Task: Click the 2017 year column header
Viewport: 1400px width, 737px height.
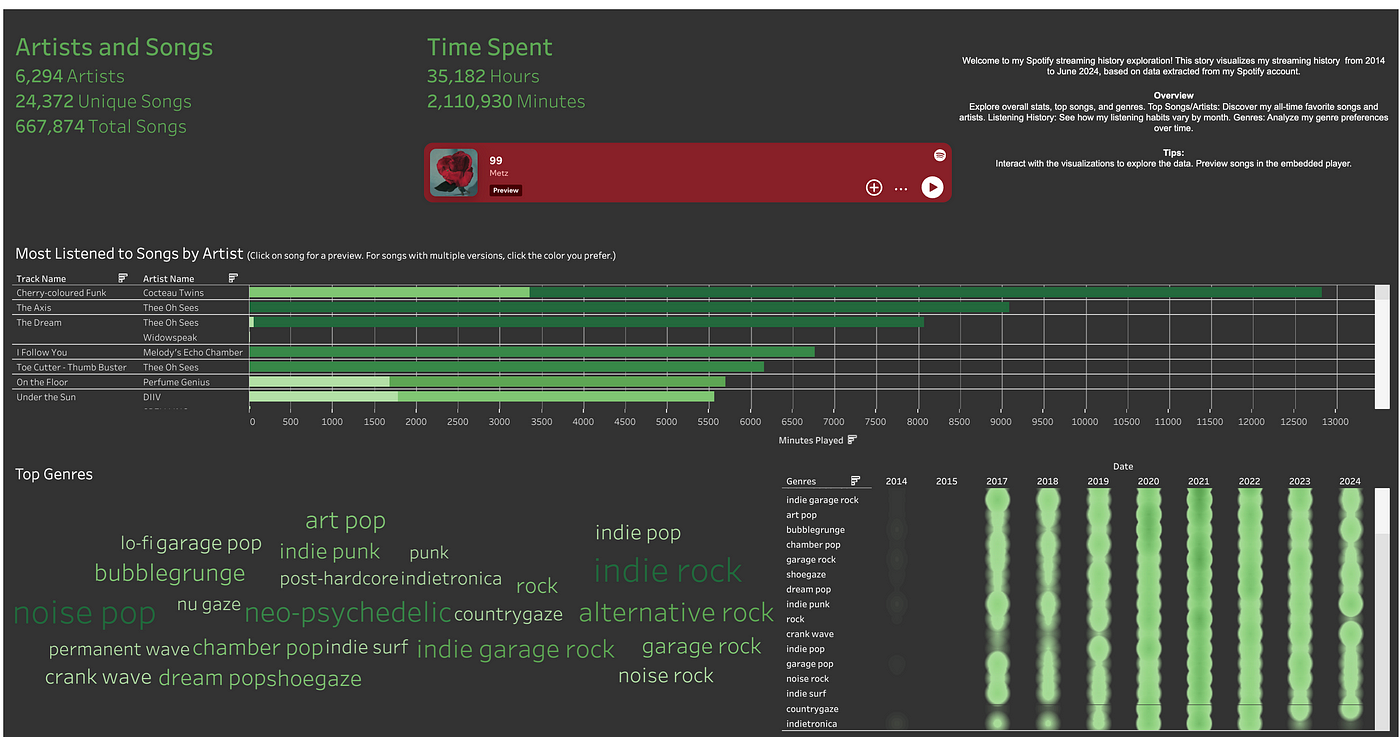Action: point(997,481)
